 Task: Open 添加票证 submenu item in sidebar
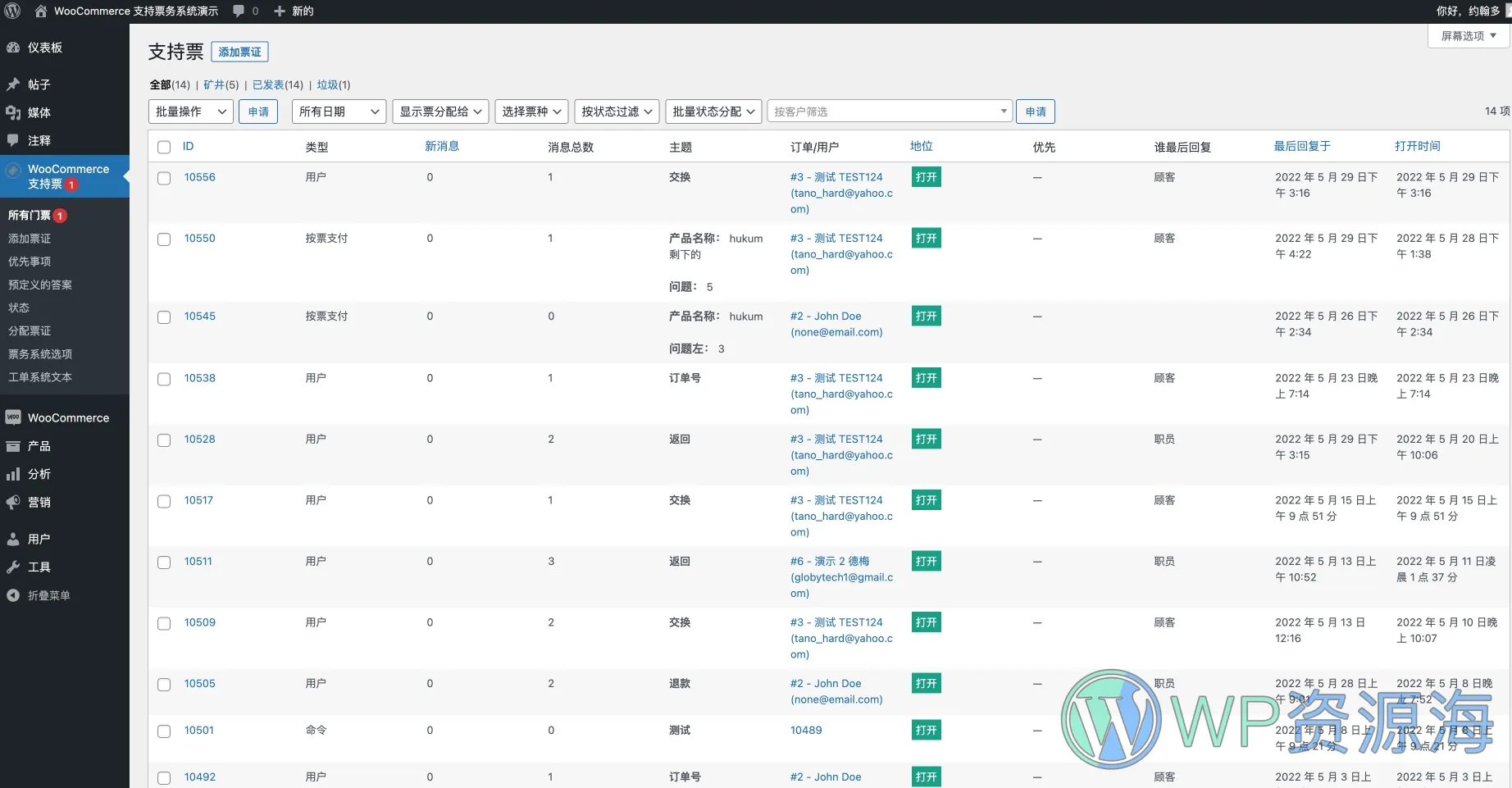coord(30,239)
